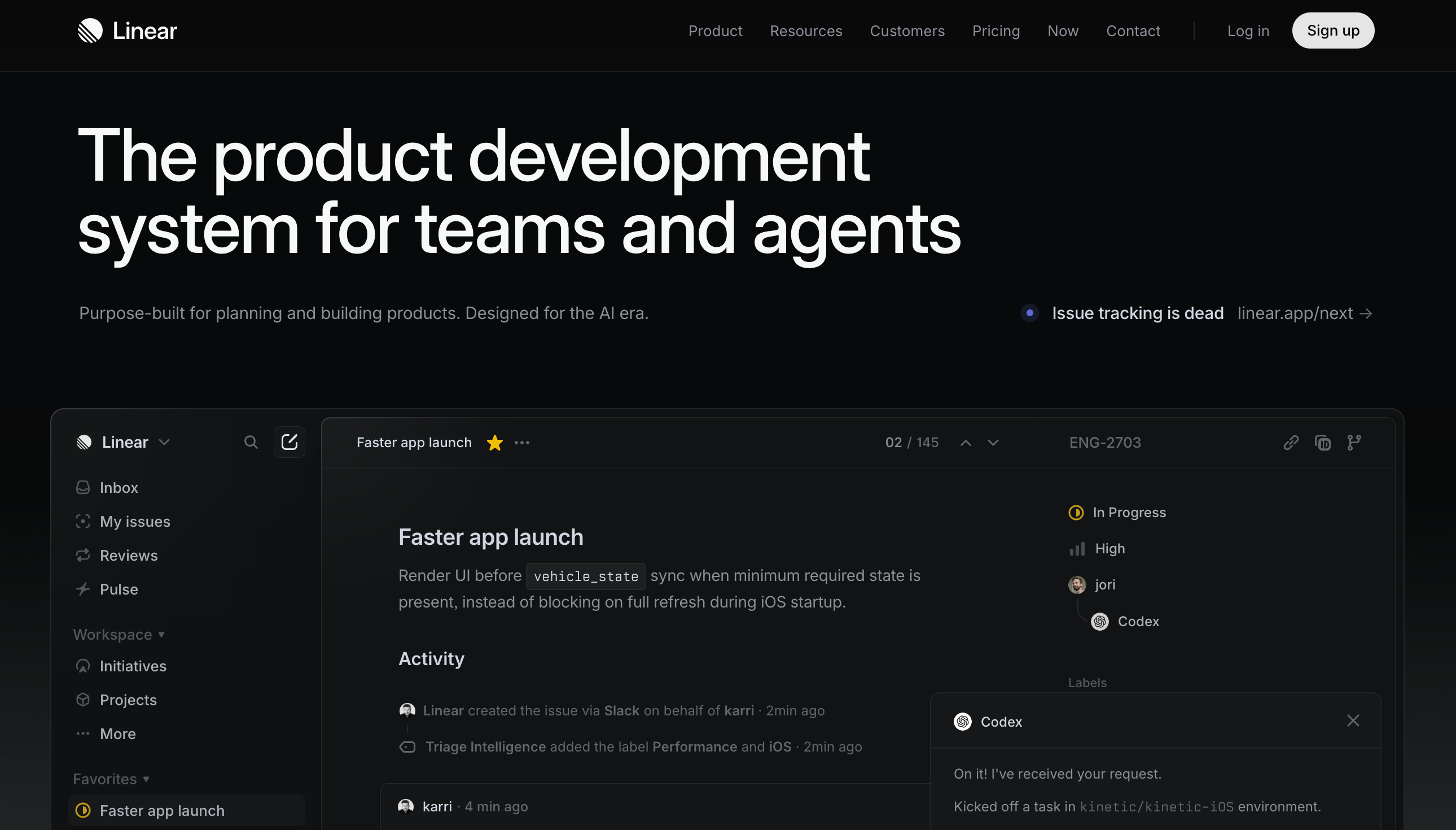Click the 02 / 145 issue counter
The image size is (1456, 830).
[x=911, y=442]
